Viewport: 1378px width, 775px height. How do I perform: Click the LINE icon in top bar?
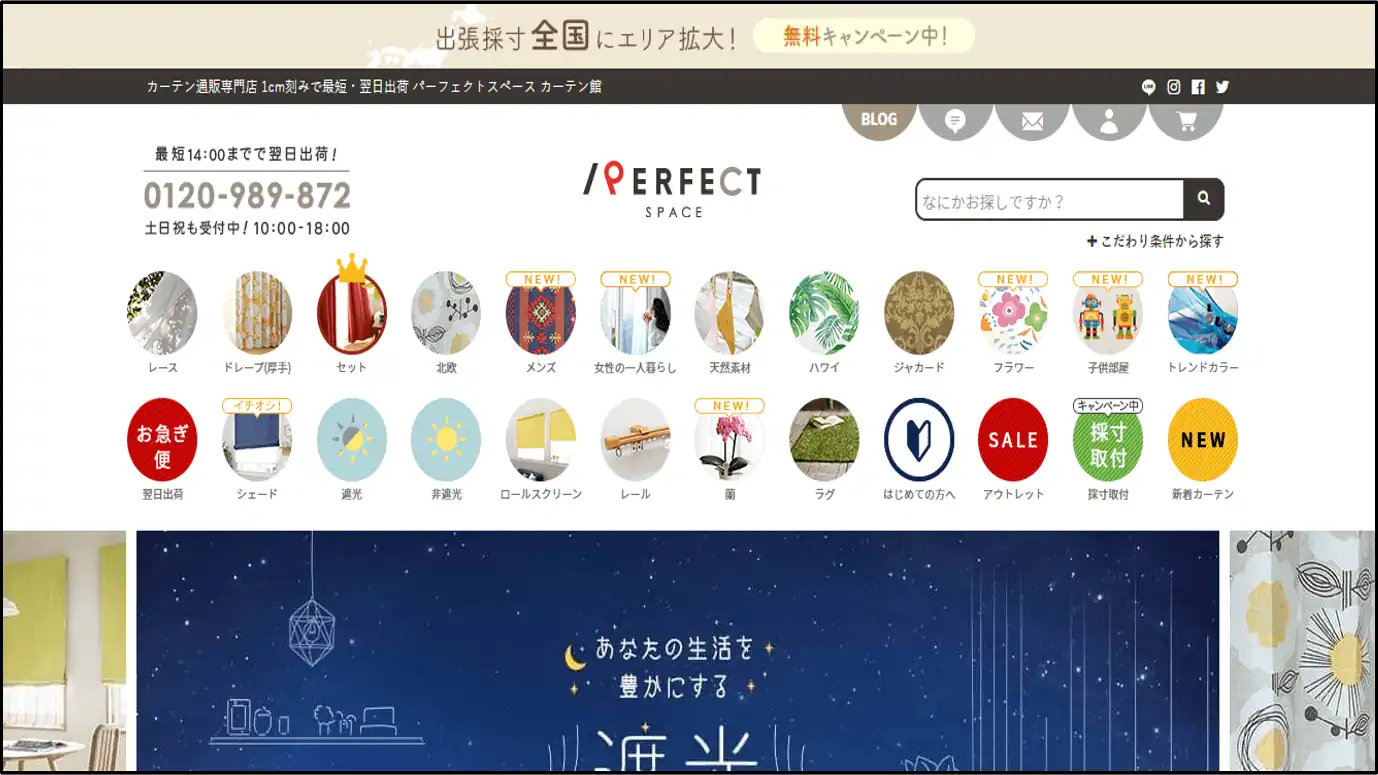[x=1149, y=87]
